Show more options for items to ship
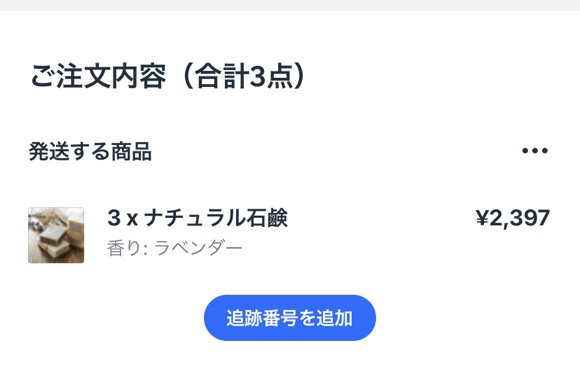Viewport: 580px width, 374px height. pos(535,151)
